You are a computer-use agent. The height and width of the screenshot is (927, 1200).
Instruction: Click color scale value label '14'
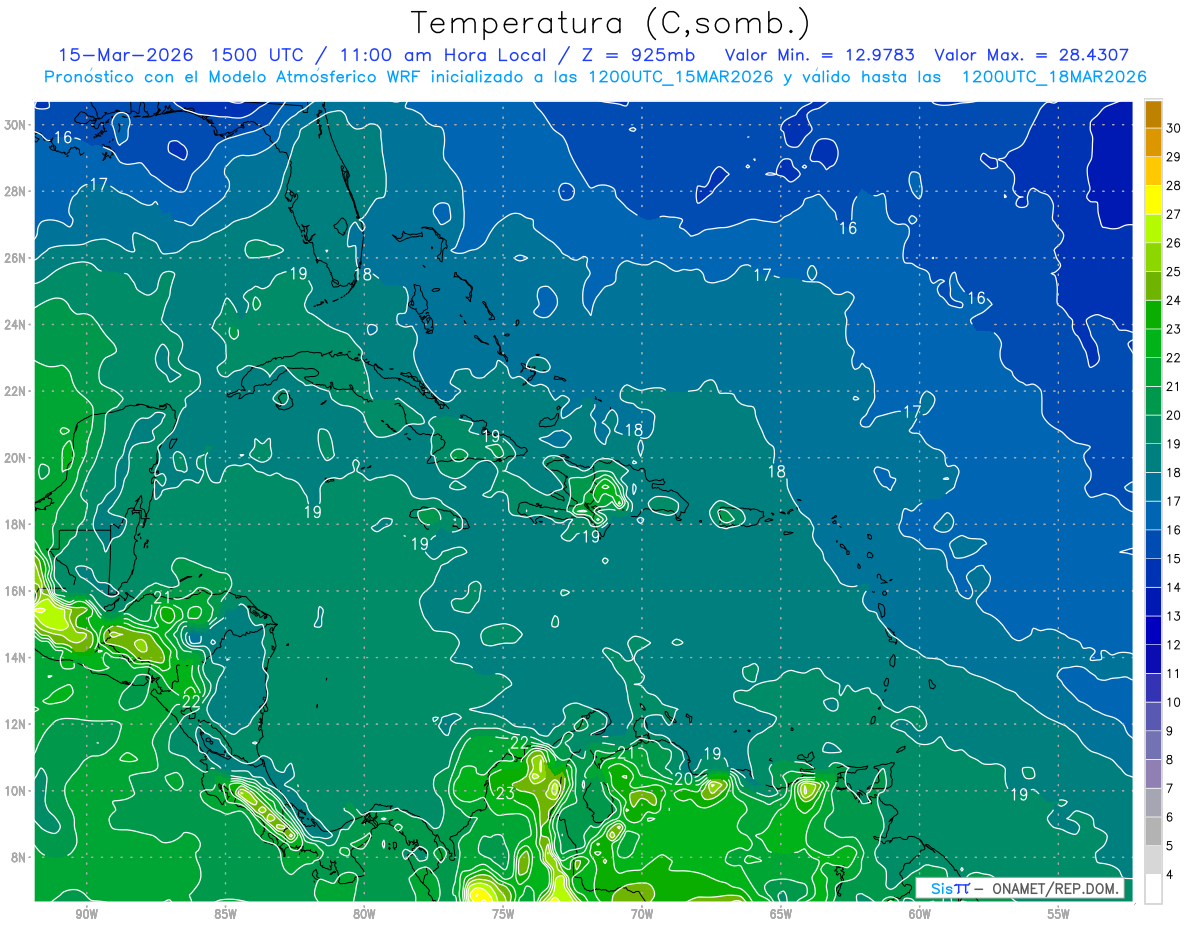point(1174,588)
